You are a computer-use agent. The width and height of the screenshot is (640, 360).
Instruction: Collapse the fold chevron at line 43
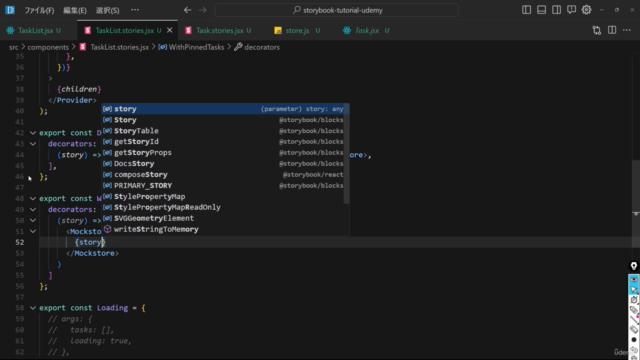click(x=33, y=144)
